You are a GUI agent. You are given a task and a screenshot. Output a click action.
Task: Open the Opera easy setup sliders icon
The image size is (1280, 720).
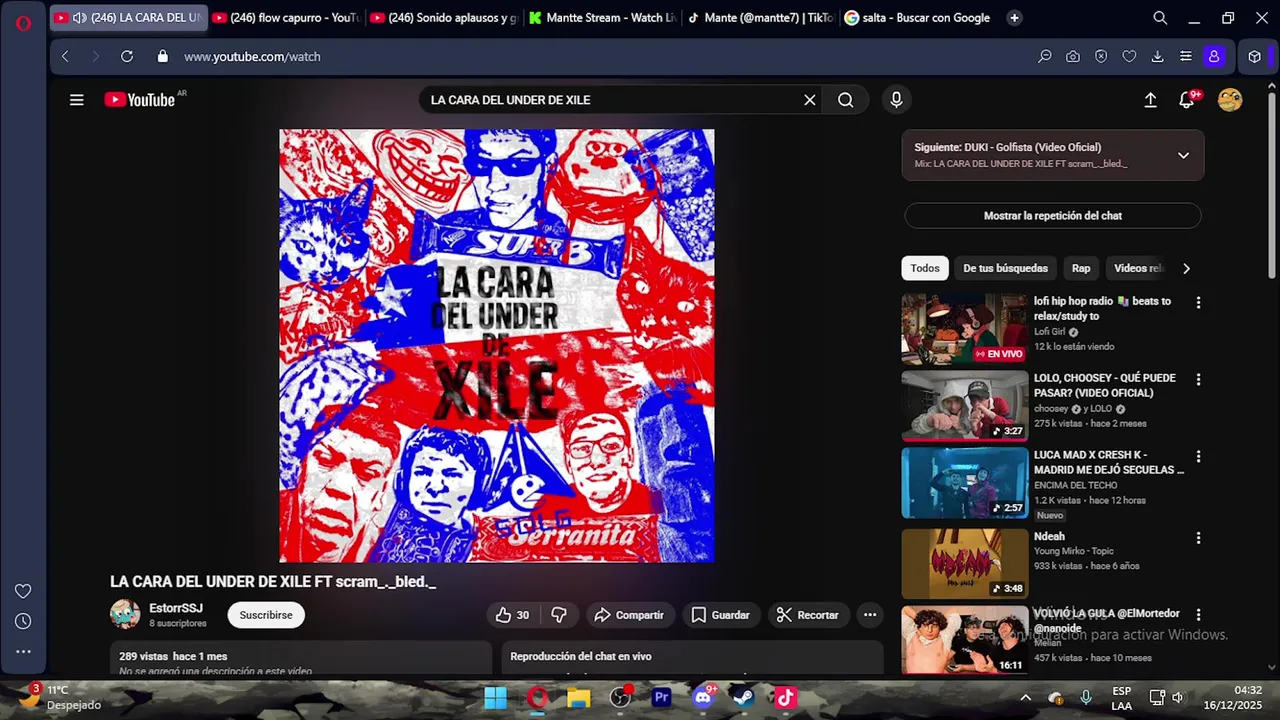point(1186,57)
